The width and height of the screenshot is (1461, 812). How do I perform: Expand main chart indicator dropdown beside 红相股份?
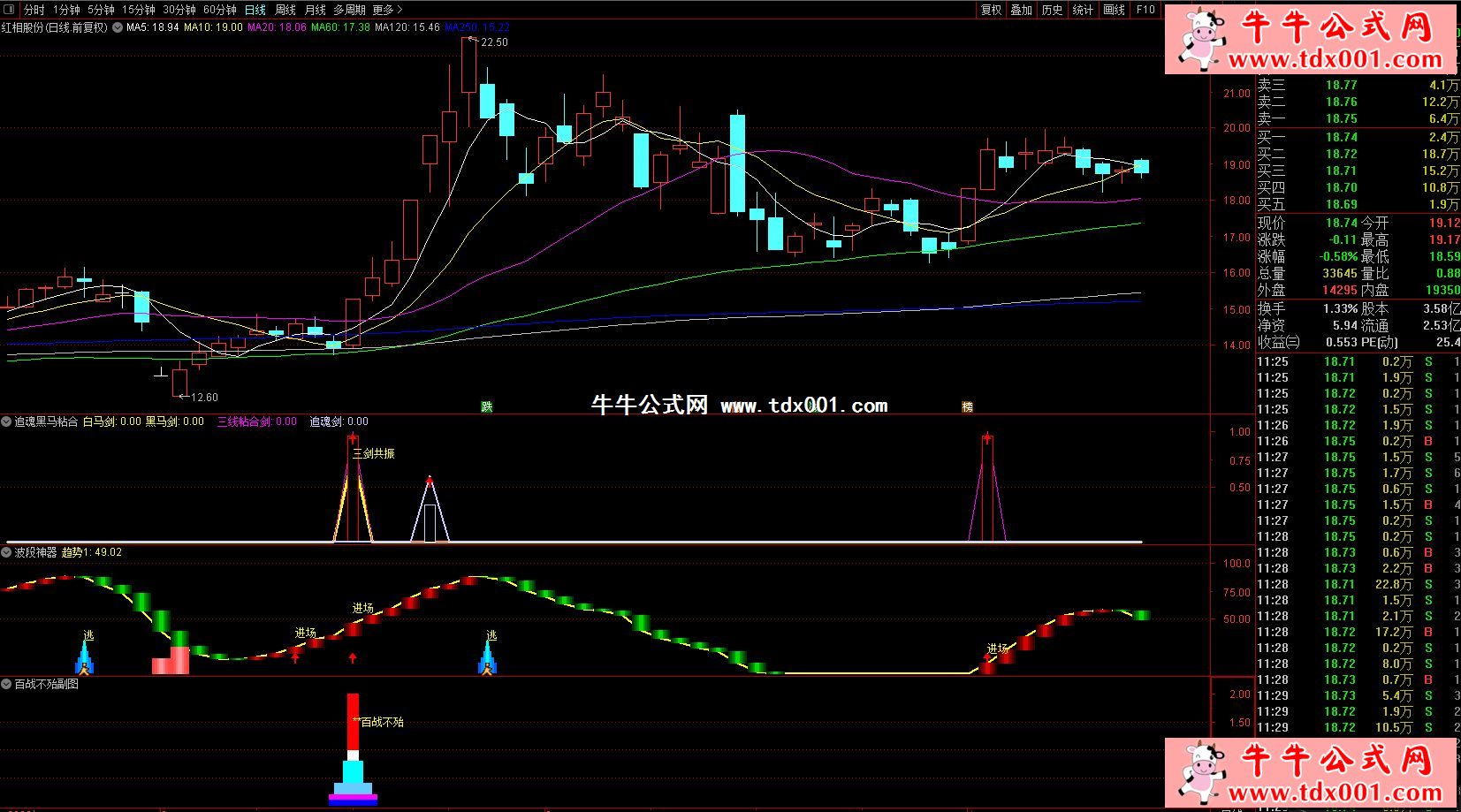pyautogui.click(x=118, y=27)
